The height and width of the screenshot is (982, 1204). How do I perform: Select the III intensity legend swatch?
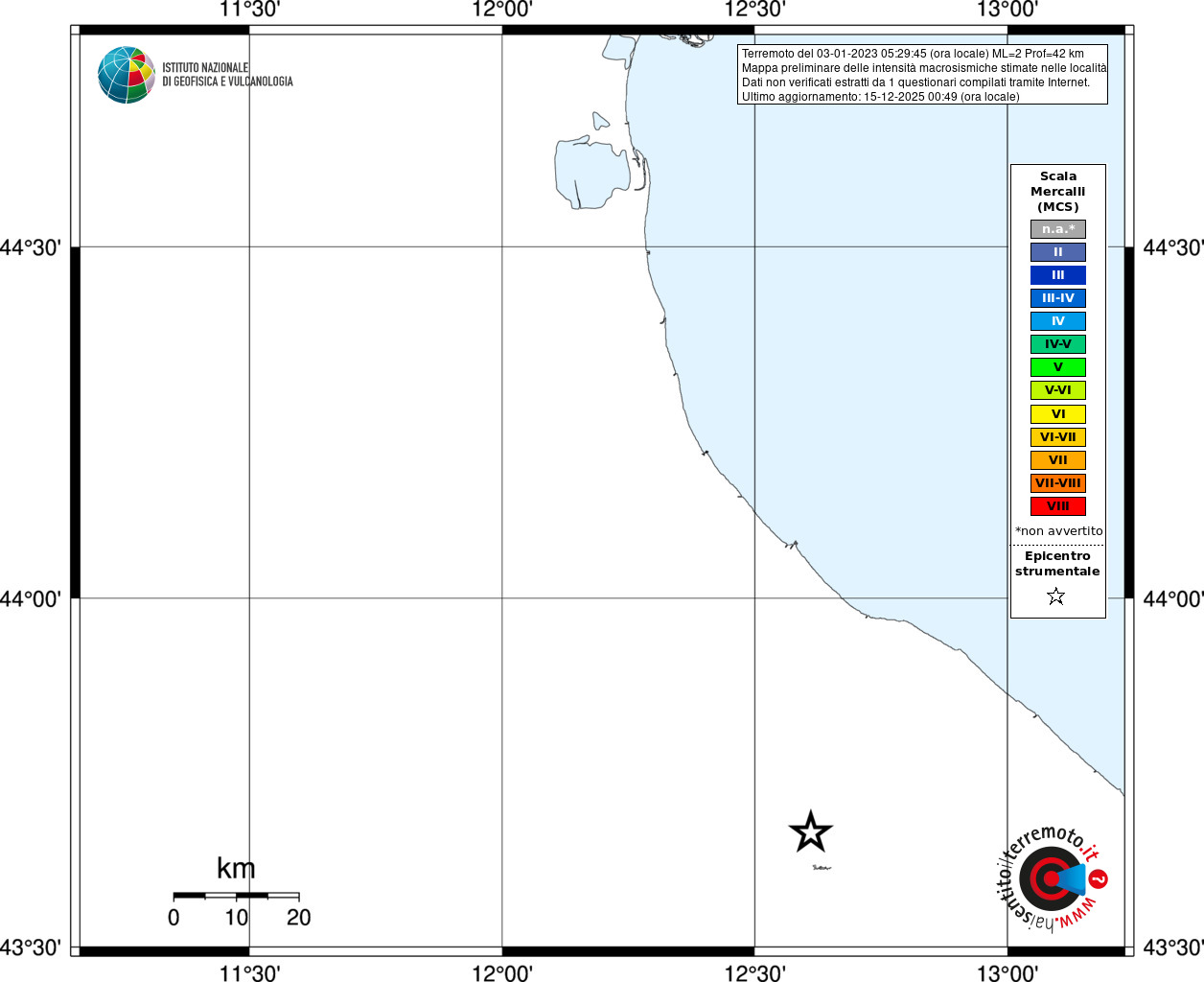point(1058,275)
